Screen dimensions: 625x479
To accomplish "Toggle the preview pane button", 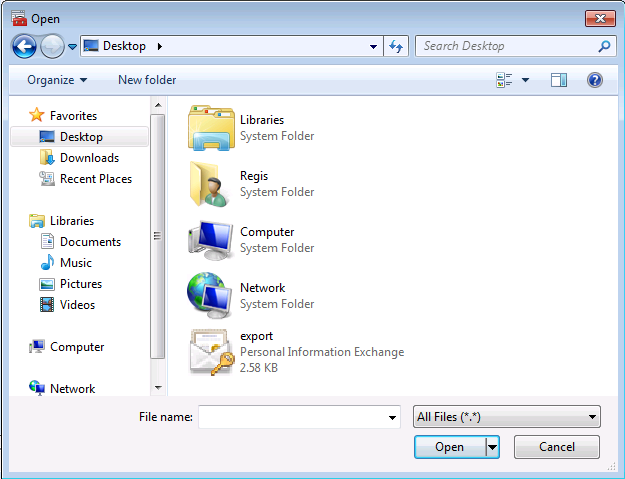I will 559,80.
